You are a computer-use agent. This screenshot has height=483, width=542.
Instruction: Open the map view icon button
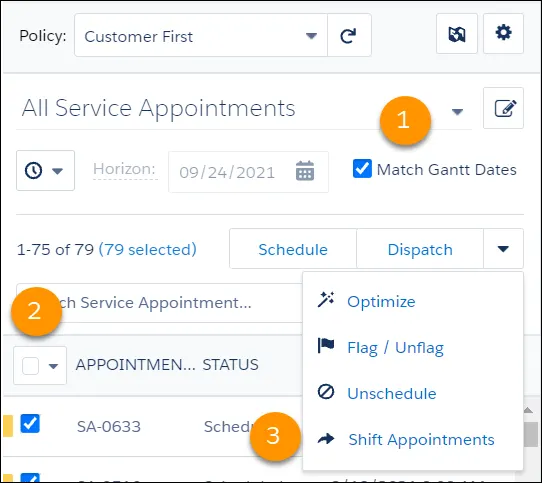coord(457,34)
